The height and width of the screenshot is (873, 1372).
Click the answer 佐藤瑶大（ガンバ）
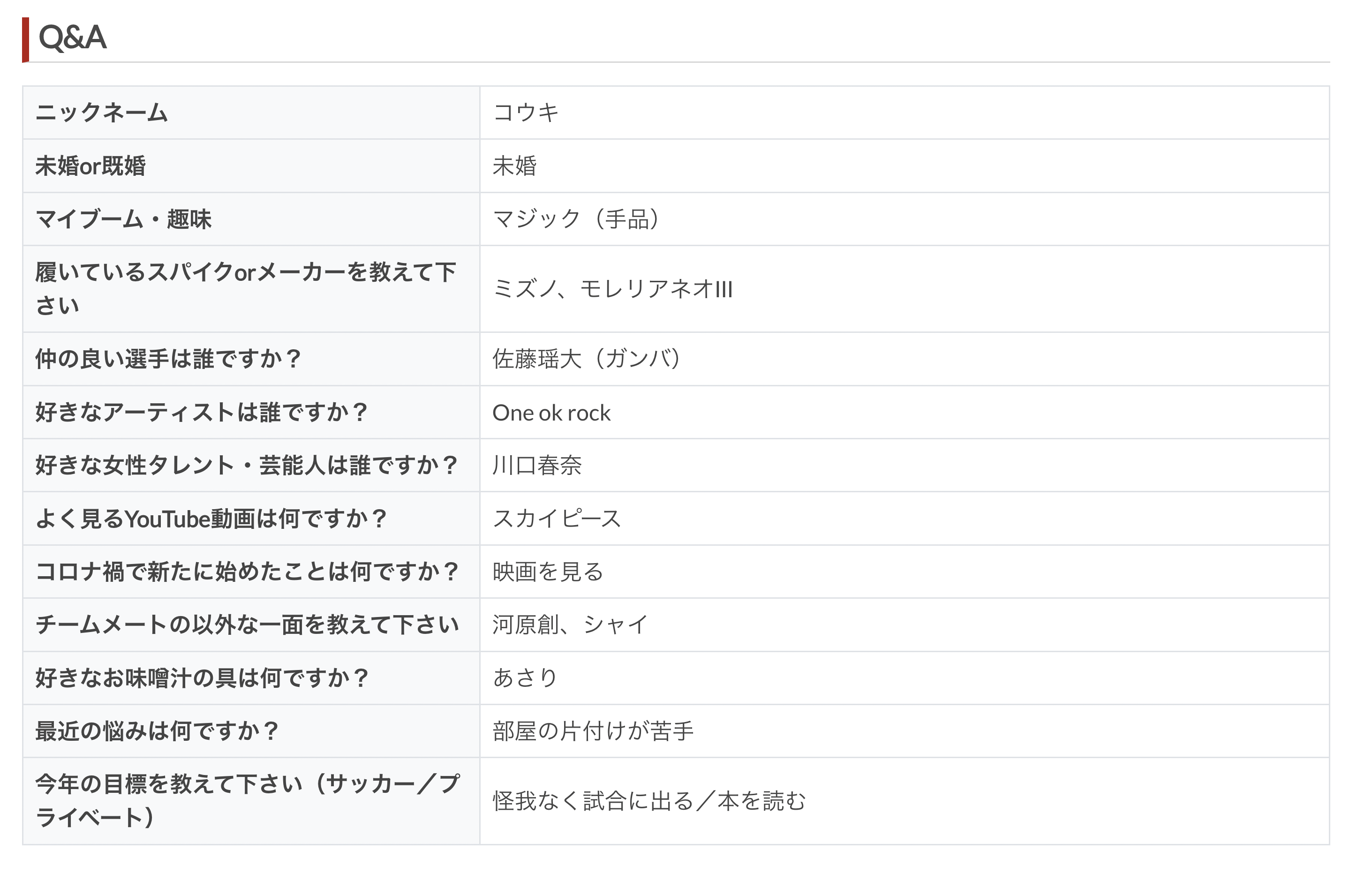(586, 359)
